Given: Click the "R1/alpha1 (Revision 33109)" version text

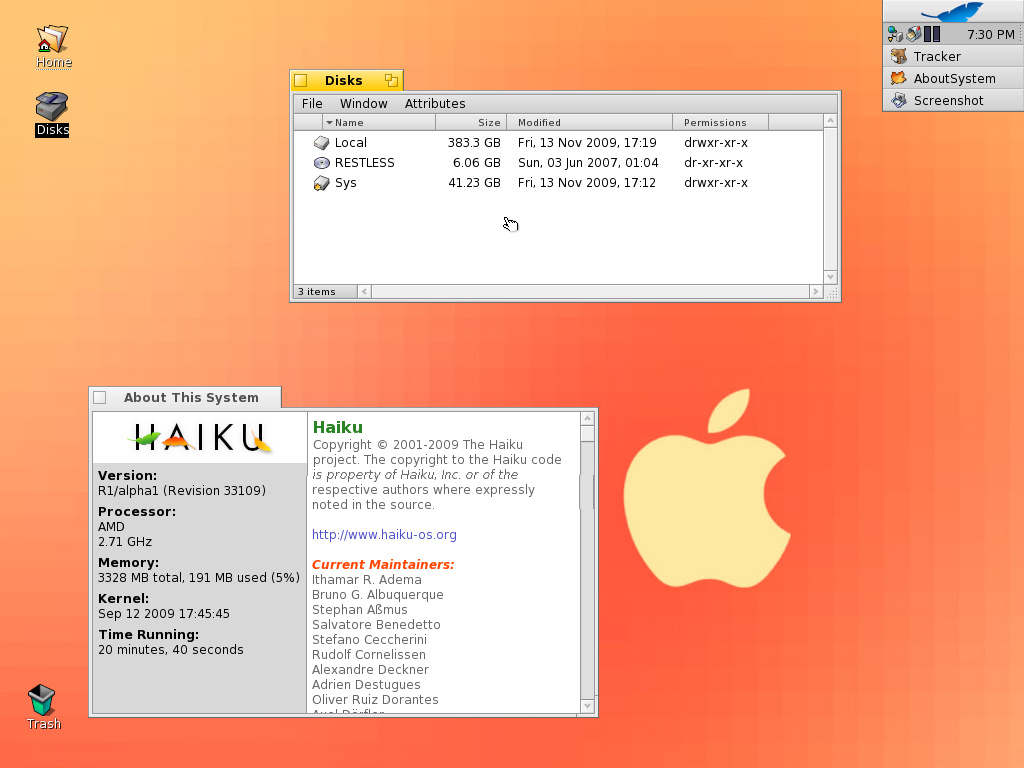Looking at the screenshot, I should [182, 490].
